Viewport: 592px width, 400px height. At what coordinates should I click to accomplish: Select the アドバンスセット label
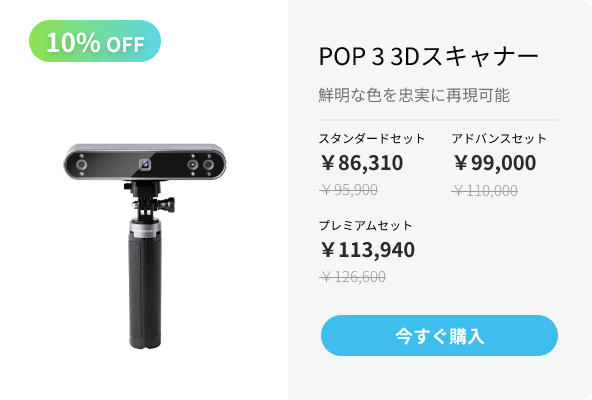(x=499, y=139)
